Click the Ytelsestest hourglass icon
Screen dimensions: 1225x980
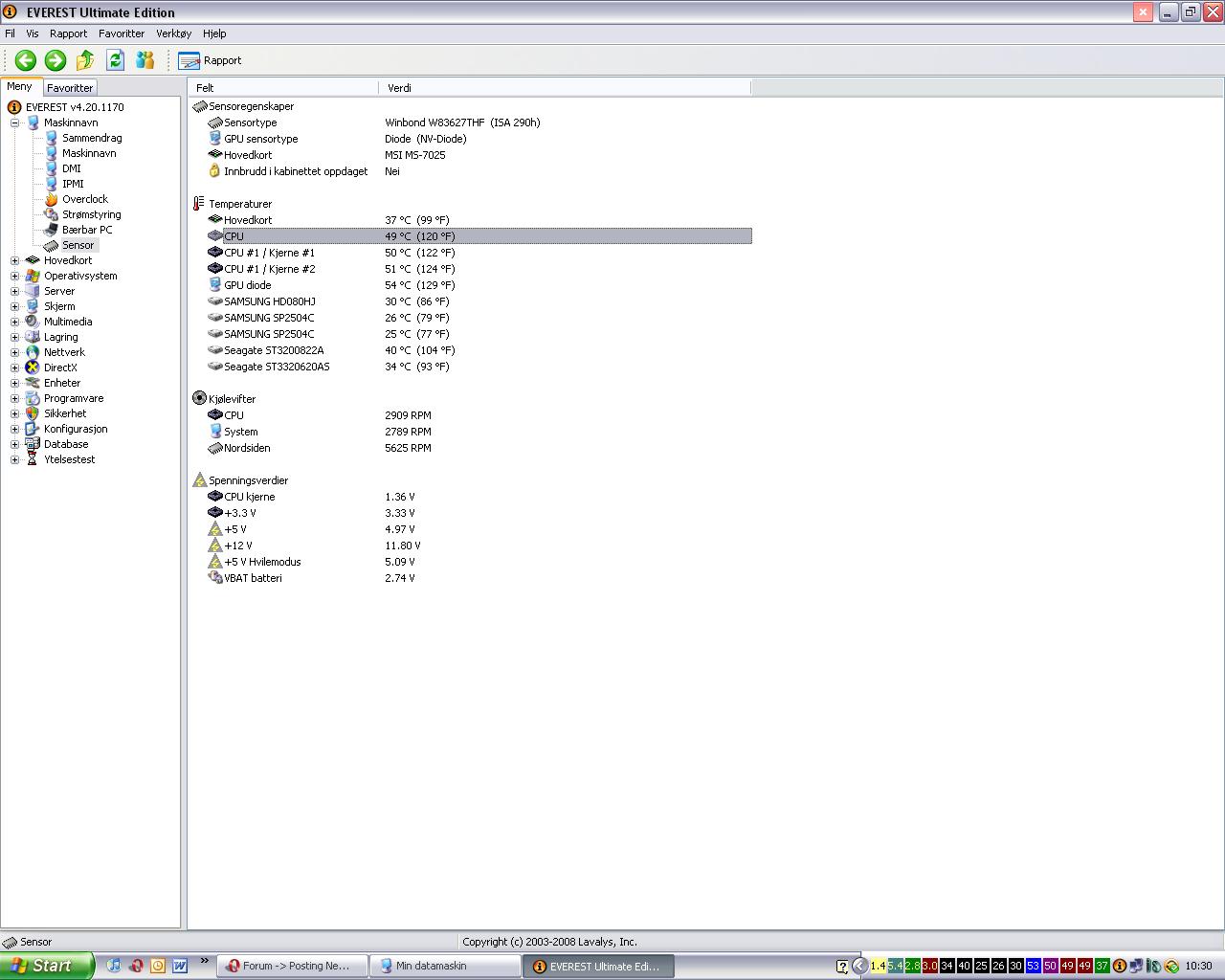tap(33, 459)
